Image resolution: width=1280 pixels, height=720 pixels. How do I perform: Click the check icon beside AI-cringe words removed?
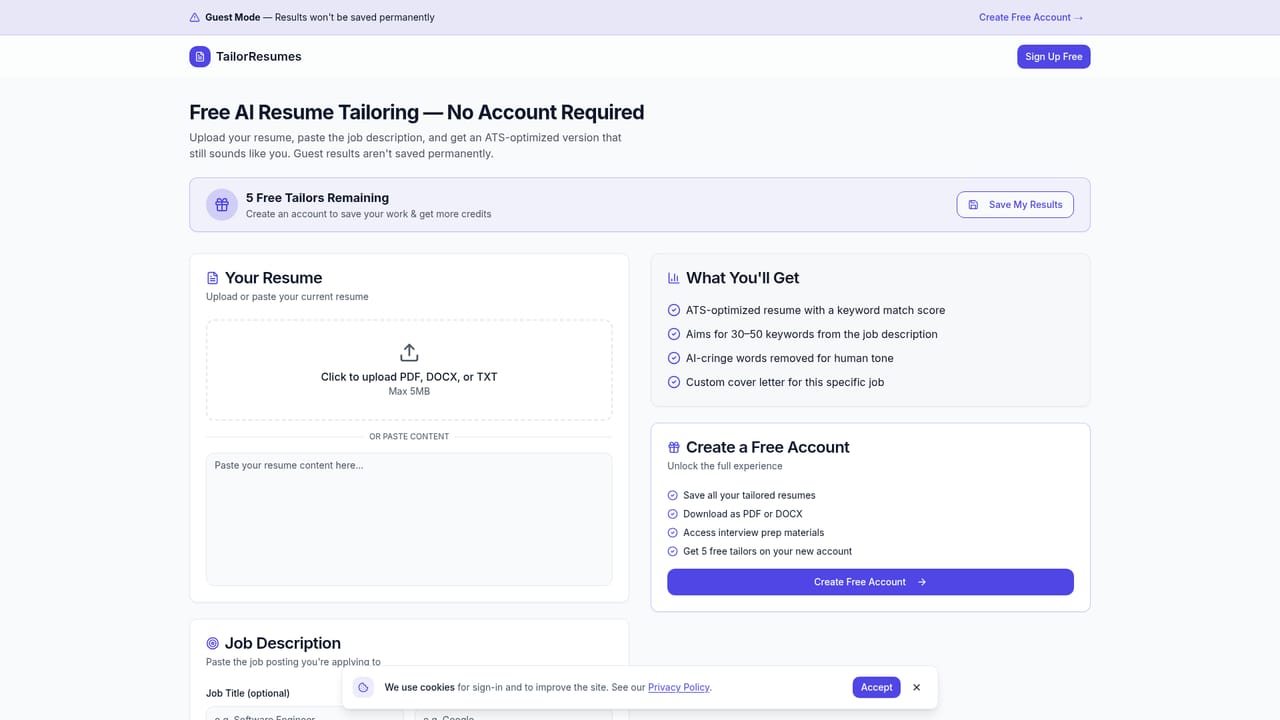(x=674, y=358)
